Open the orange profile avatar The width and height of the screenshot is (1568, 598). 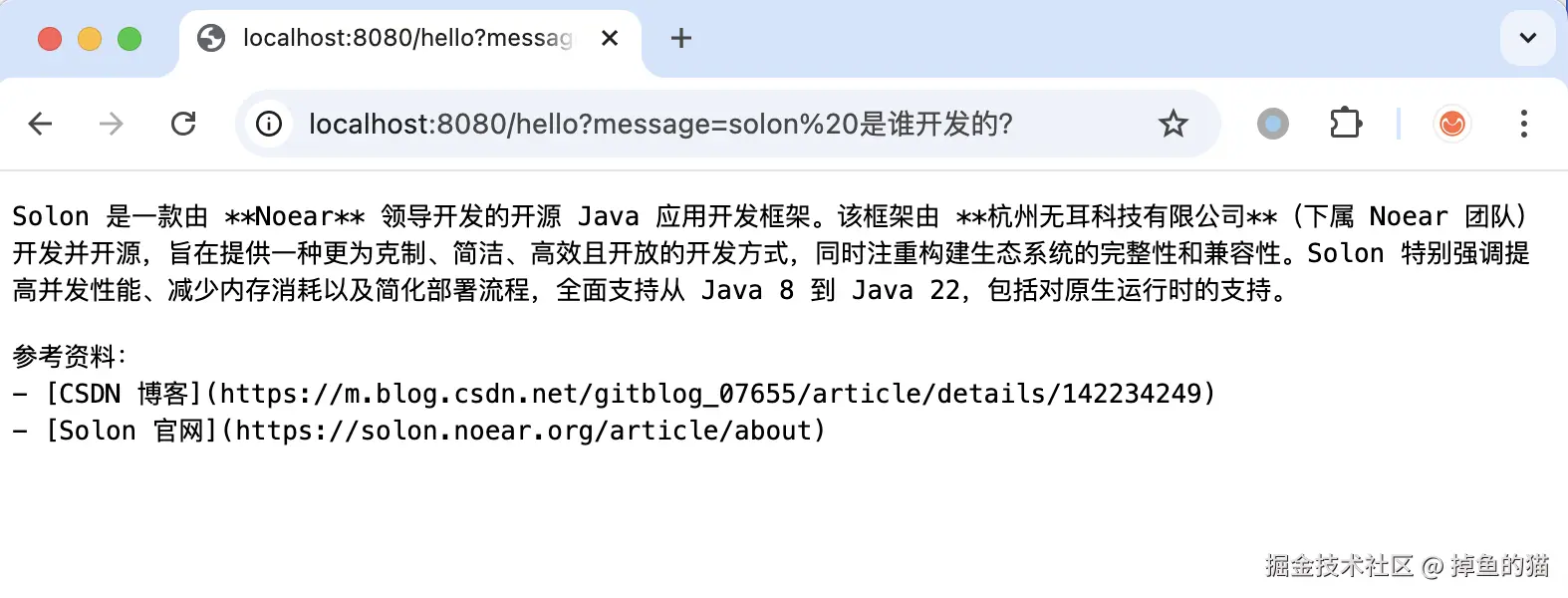click(x=1452, y=124)
